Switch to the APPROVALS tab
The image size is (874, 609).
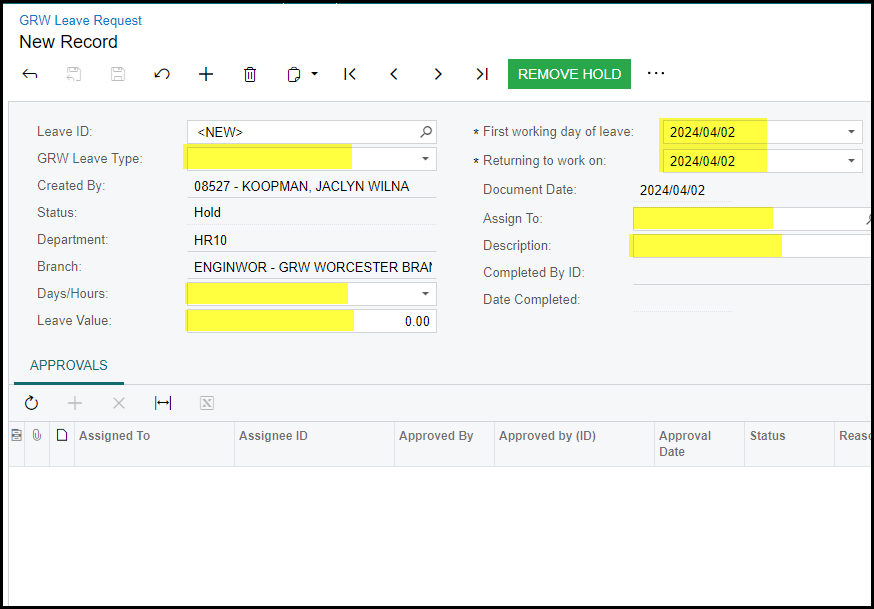click(69, 366)
